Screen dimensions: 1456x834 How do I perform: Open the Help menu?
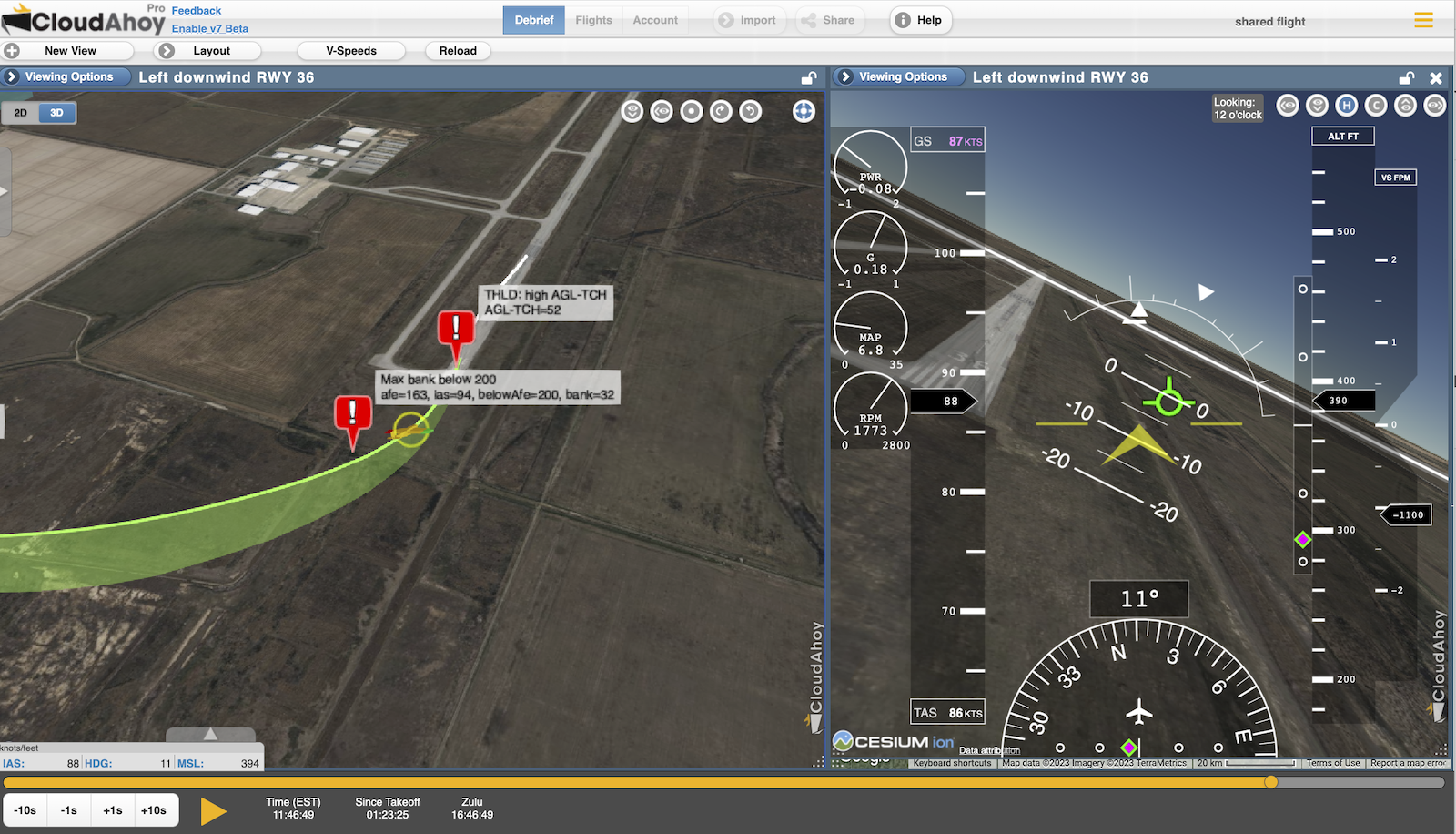pyautogui.click(x=921, y=20)
